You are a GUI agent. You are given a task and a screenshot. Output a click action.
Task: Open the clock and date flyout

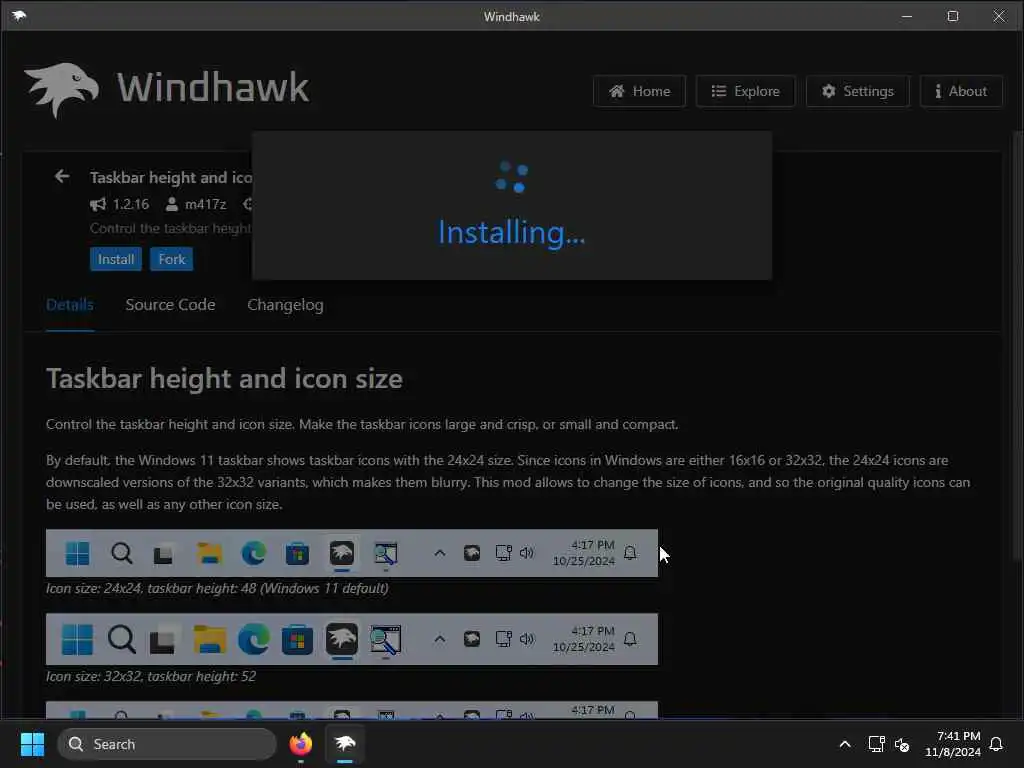pos(953,744)
